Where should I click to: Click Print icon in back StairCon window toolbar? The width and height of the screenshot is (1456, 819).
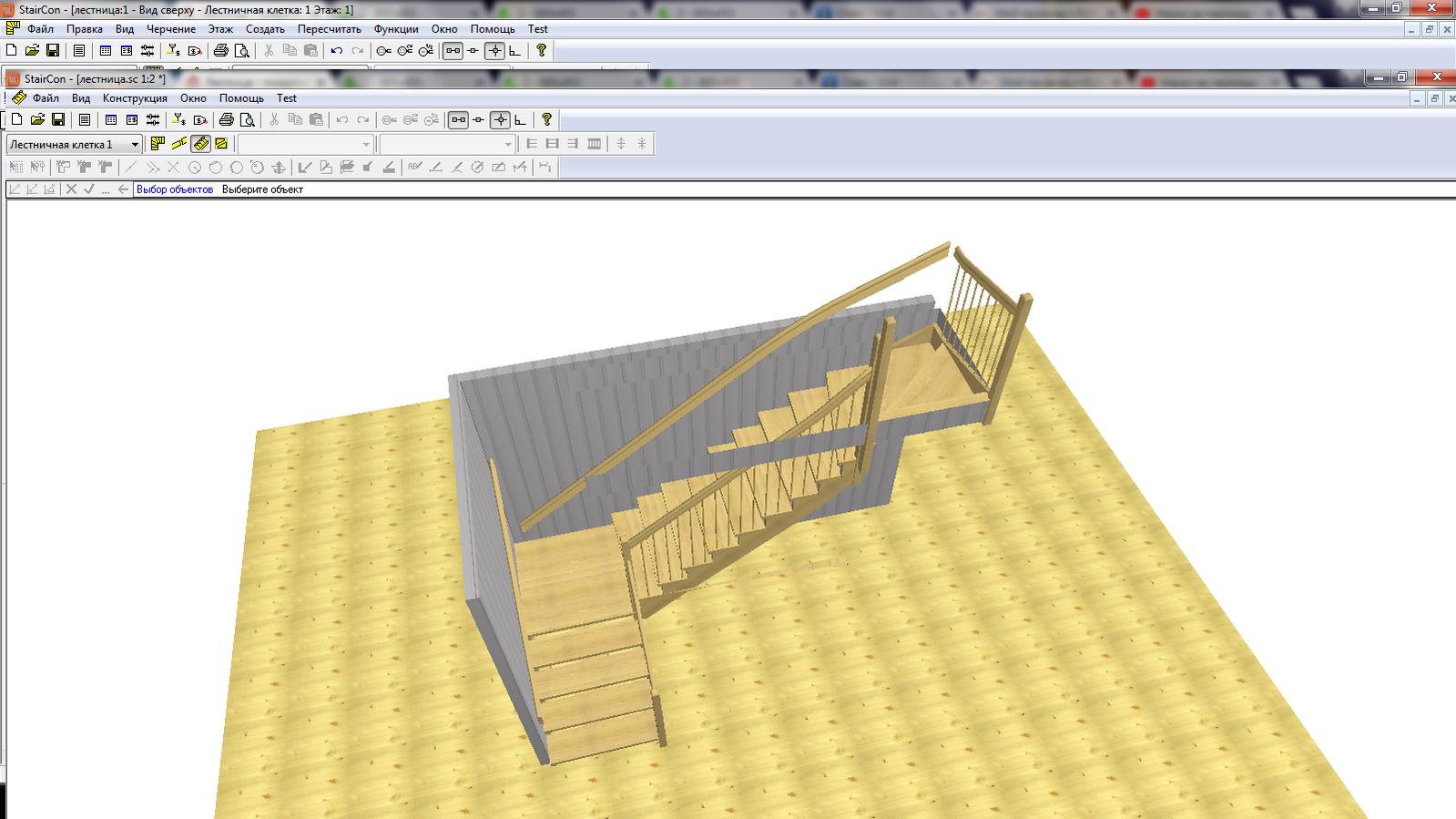(221, 51)
